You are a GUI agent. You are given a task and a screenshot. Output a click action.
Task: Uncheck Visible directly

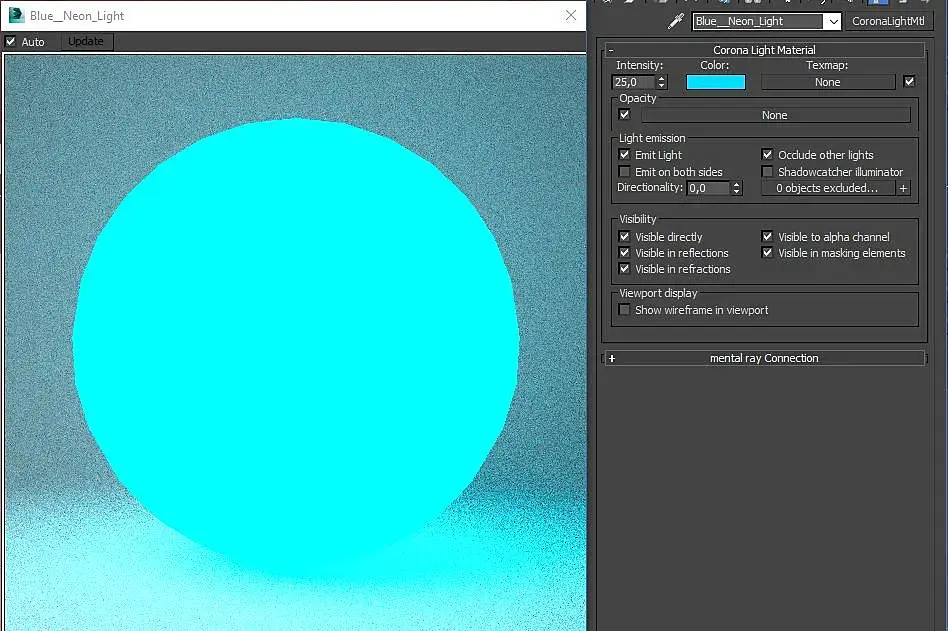click(x=625, y=236)
